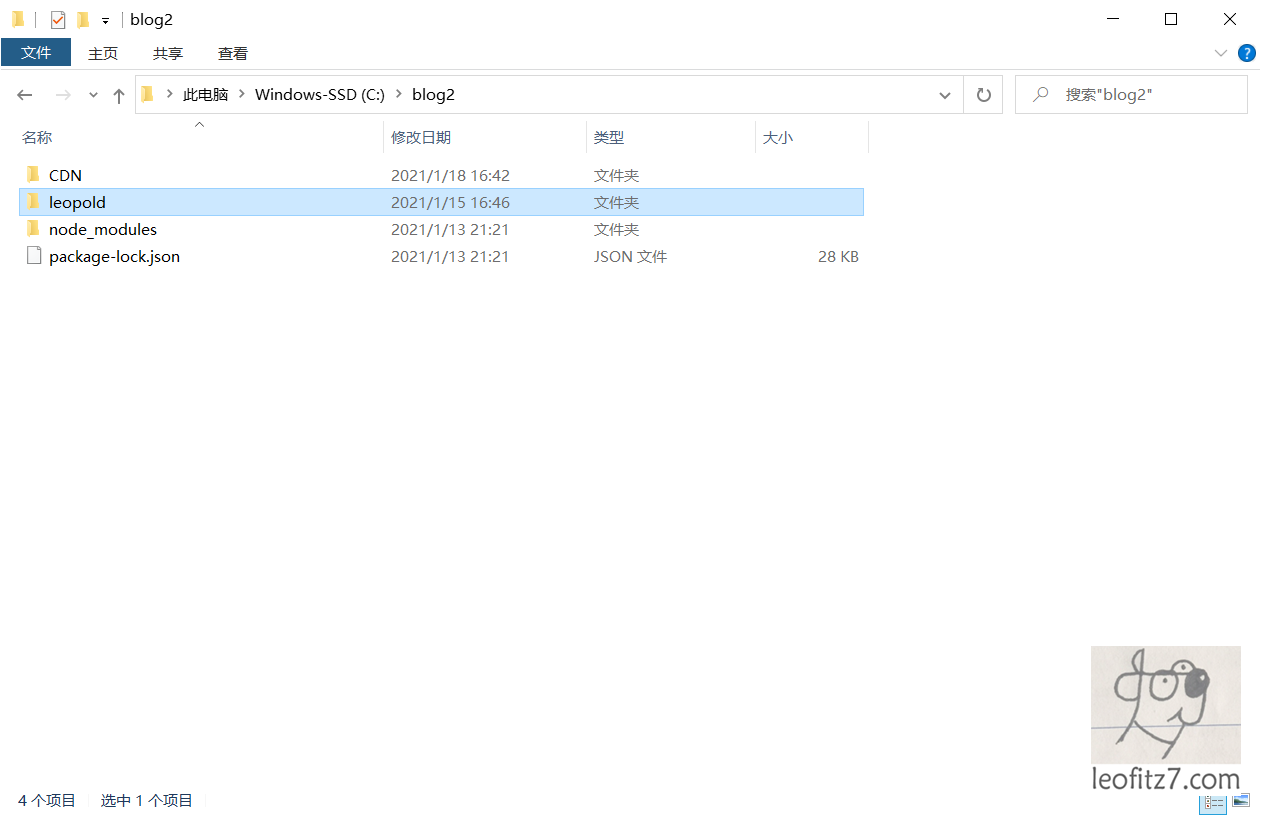Open the recent locations dropdown arrow
The width and height of the screenshot is (1261, 816).
tap(93, 95)
